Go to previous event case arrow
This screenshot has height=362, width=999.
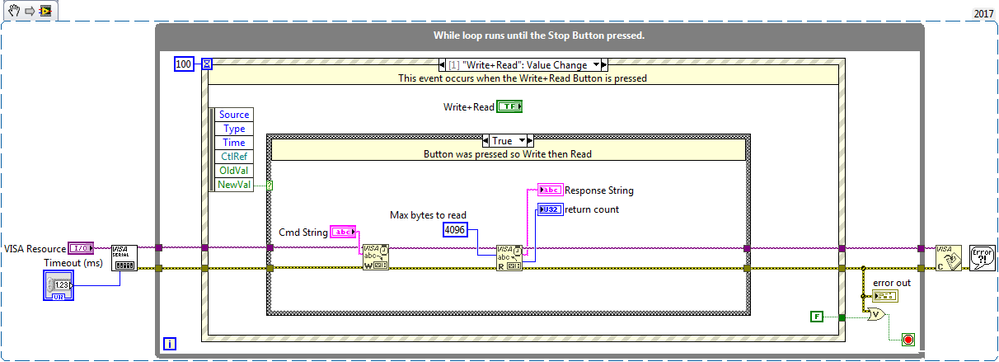pyautogui.click(x=442, y=64)
